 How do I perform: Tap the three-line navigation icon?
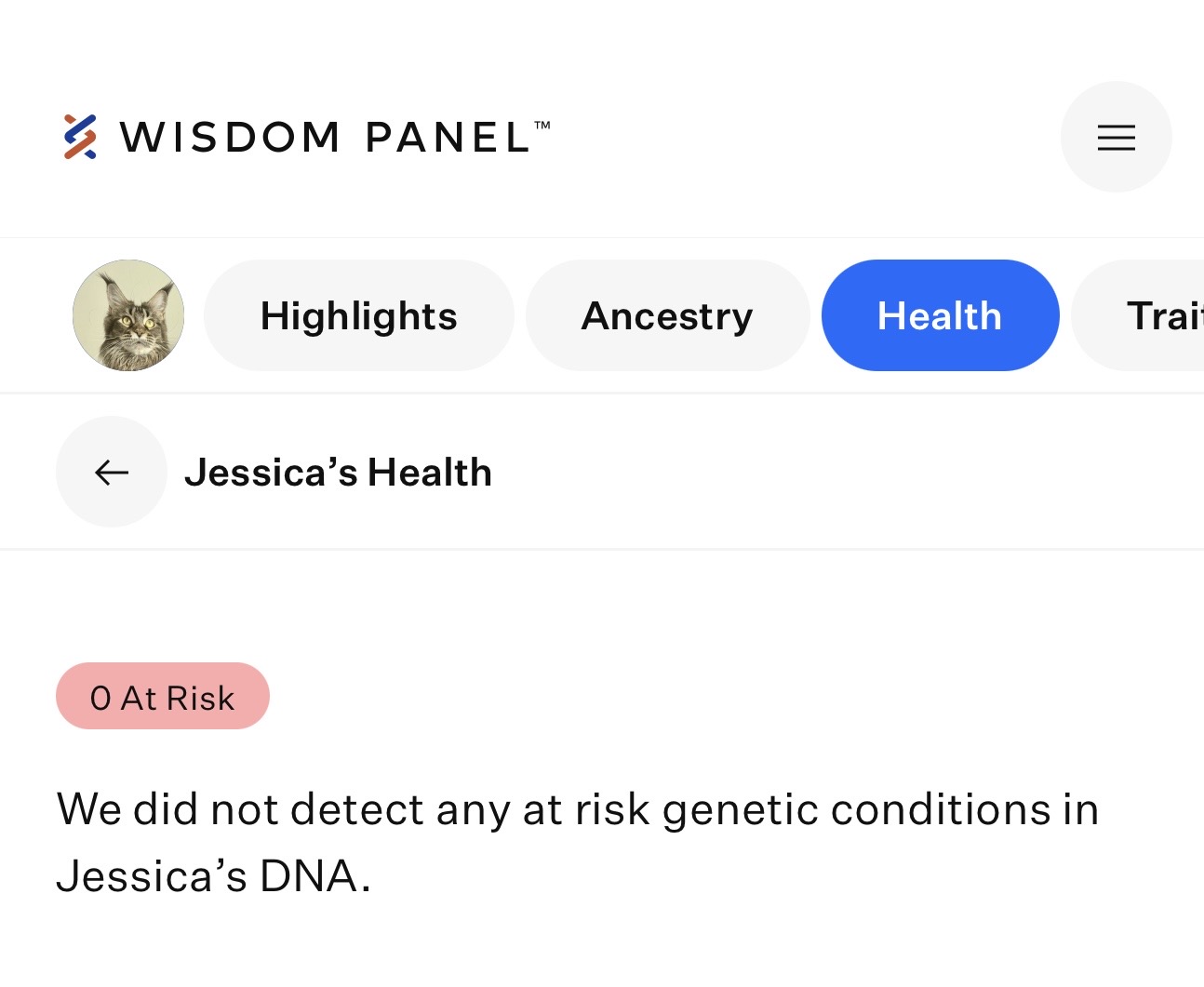click(1116, 137)
